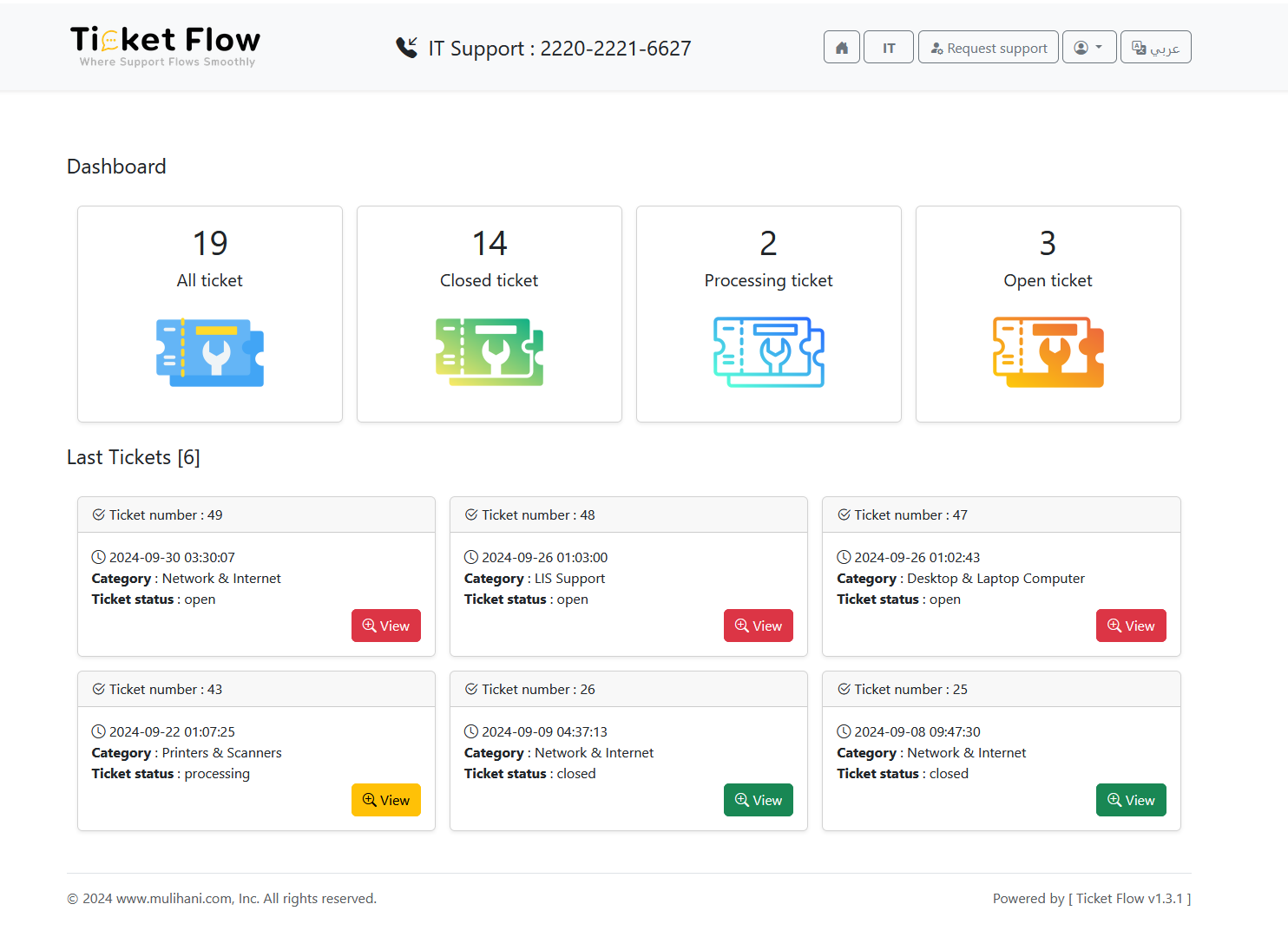Screen dimensions: 1288x937
Task: Click check icon on Ticket number 47 header
Action: pyautogui.click(x=844, y=514)
